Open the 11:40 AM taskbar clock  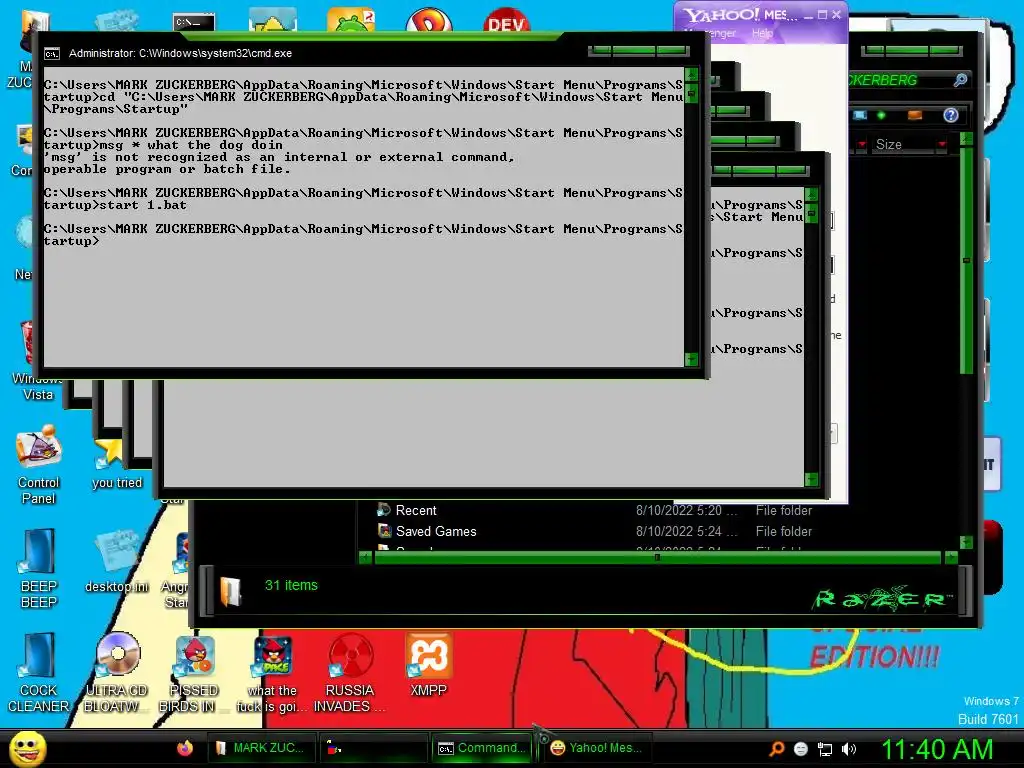[x=936, y=749]
